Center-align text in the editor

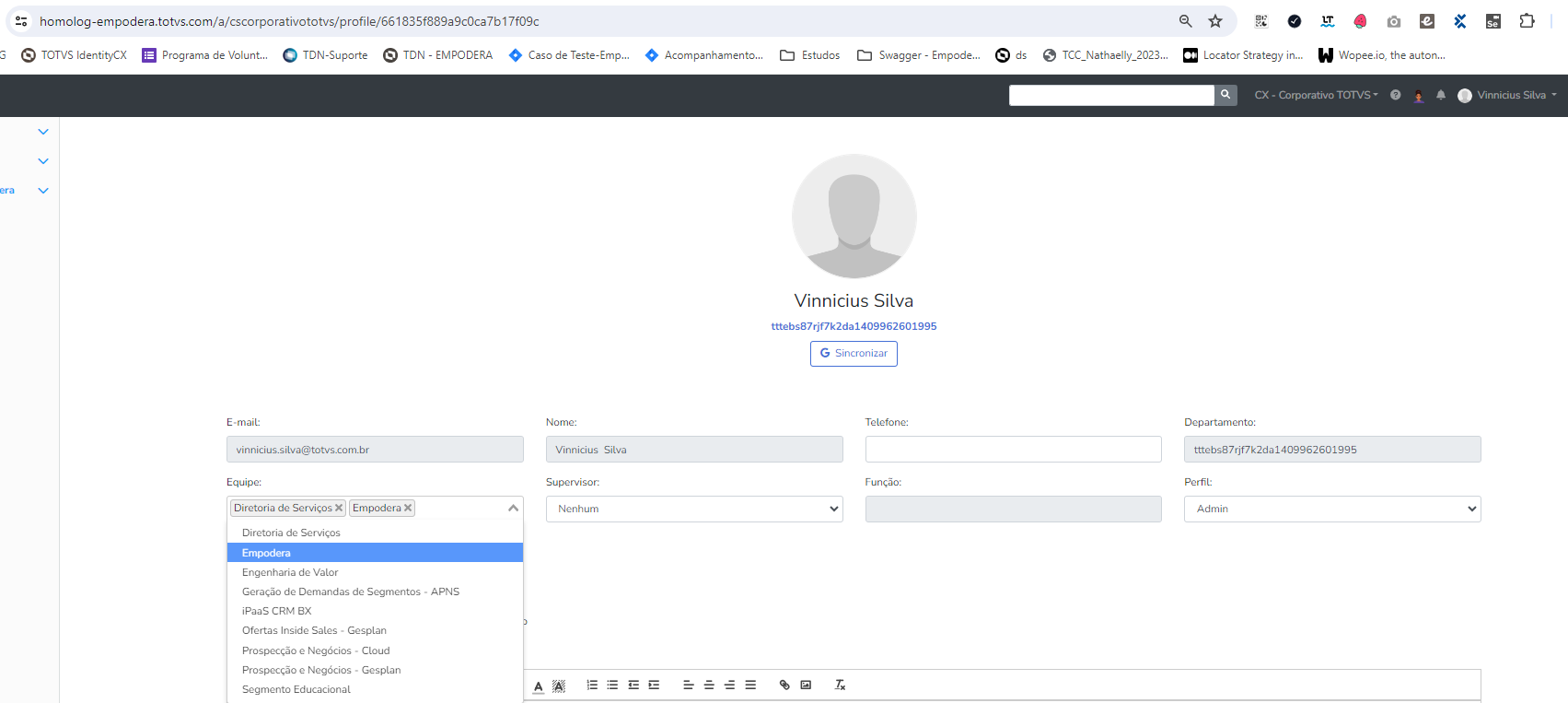[x=709, y=685]
